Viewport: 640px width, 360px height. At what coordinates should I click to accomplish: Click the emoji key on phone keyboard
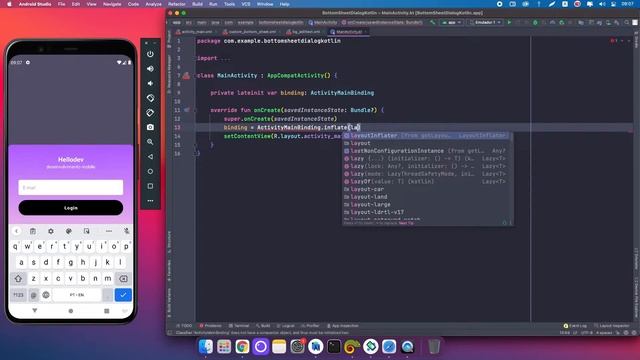[x=46, y=295]
